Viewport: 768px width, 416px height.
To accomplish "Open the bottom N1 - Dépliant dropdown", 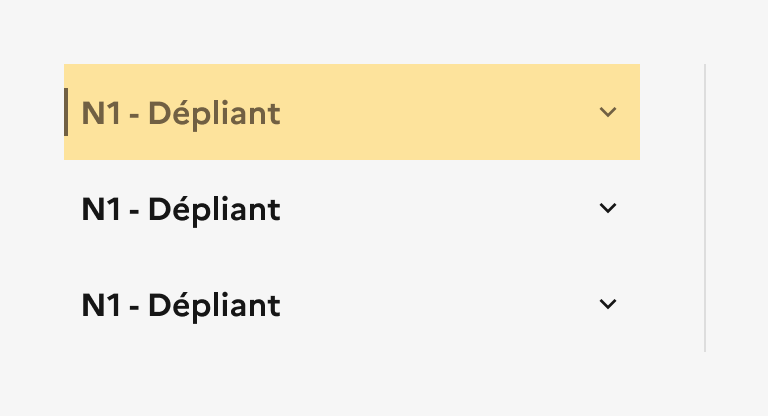I will tap(352, 304).
